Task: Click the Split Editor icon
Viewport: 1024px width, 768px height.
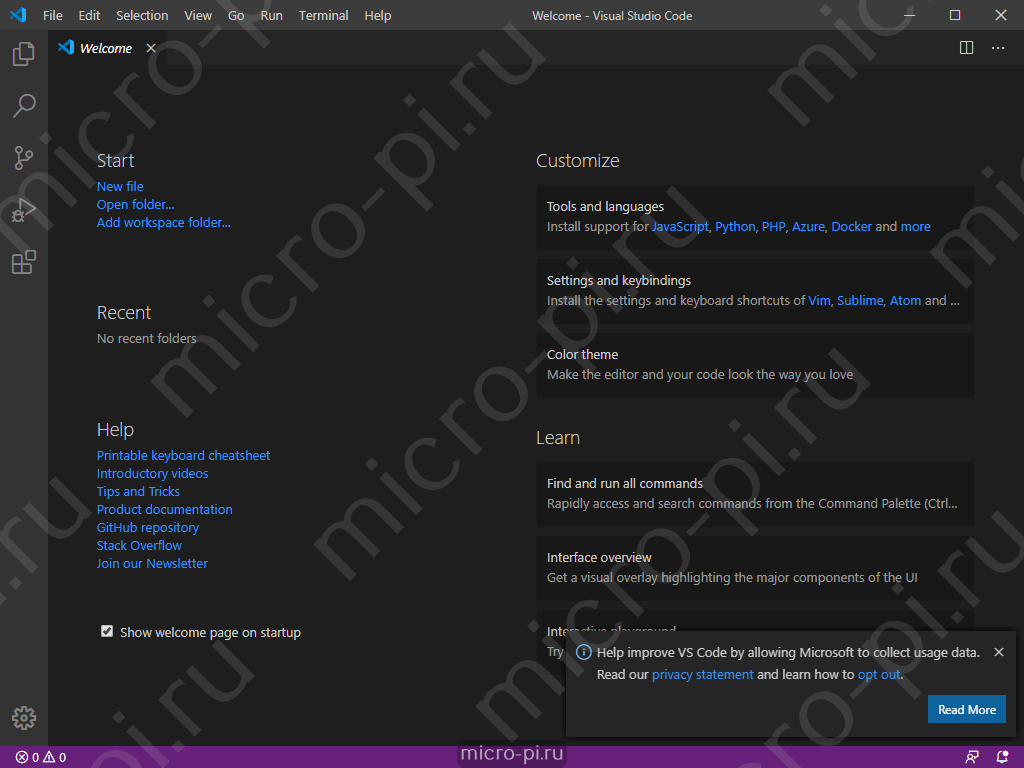Action: 967,48
